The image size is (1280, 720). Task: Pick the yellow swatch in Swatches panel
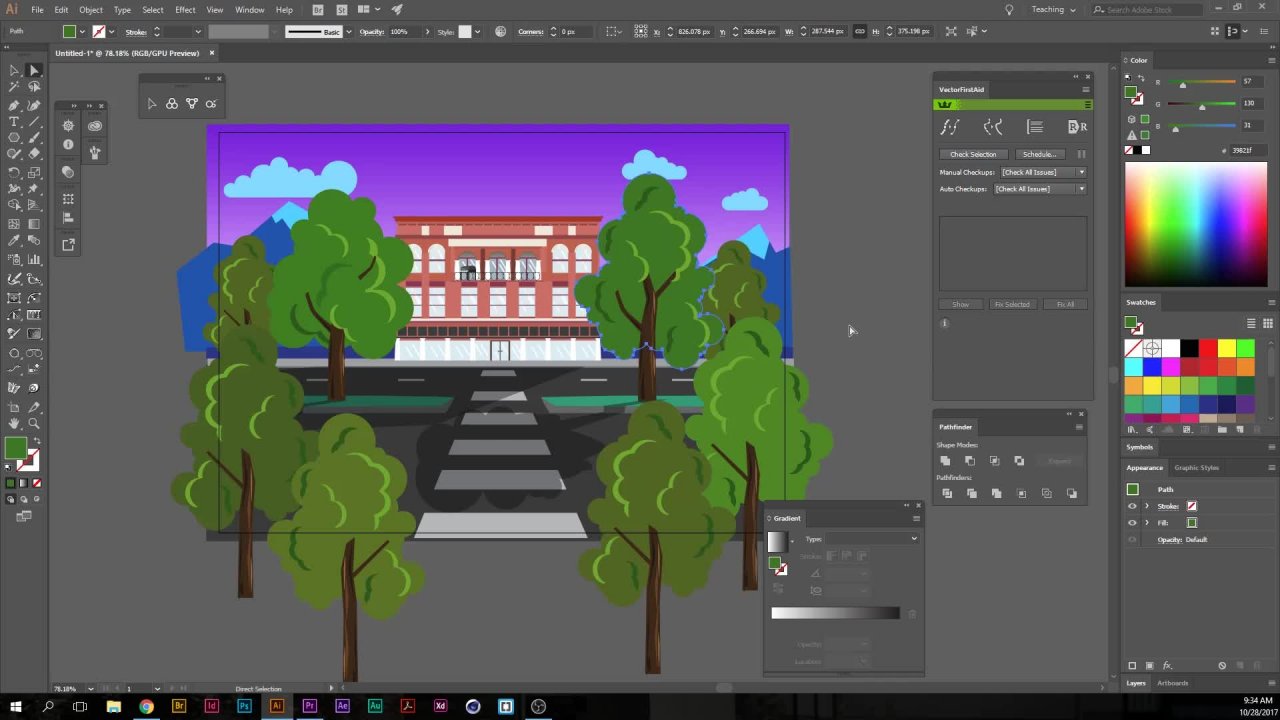pyautogui.click(x=1226, y=348)
